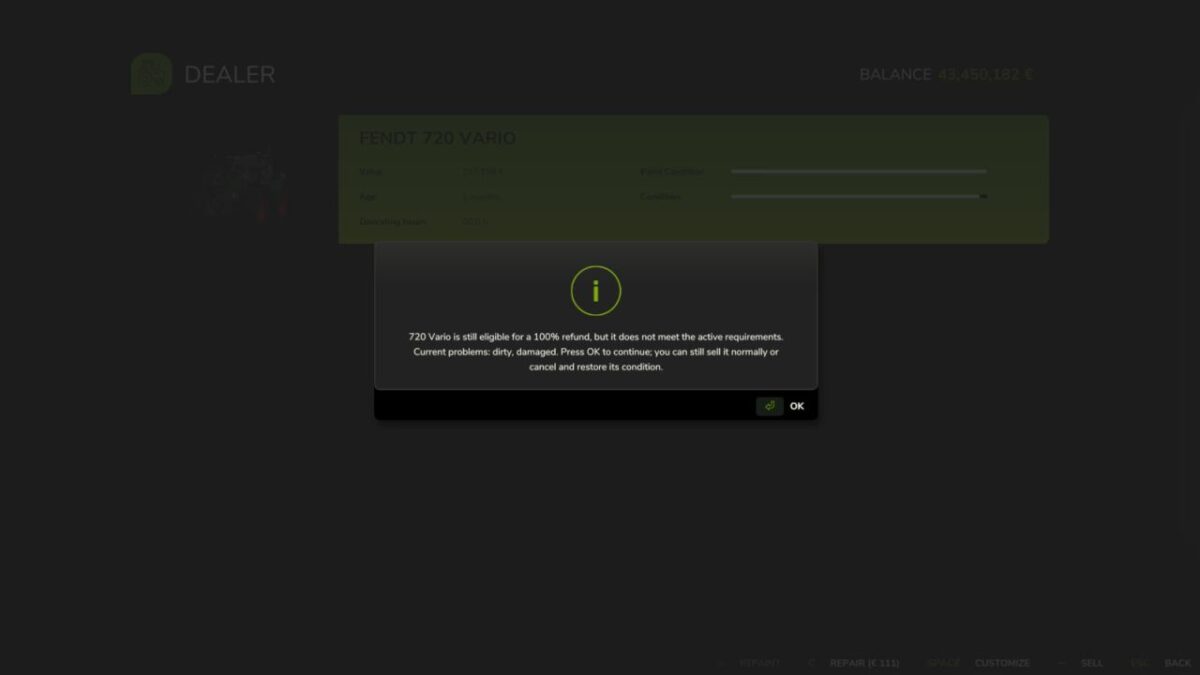Click the green info icon in the dialog
The image size is (1200, 675).
click(x=596, y=292)
